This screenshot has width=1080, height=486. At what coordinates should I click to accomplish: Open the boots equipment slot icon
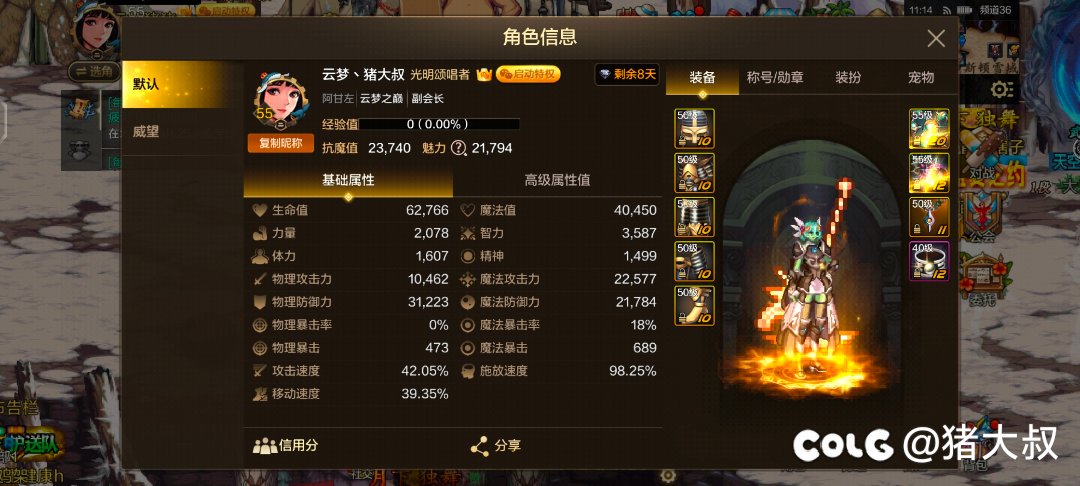[694, 305]
